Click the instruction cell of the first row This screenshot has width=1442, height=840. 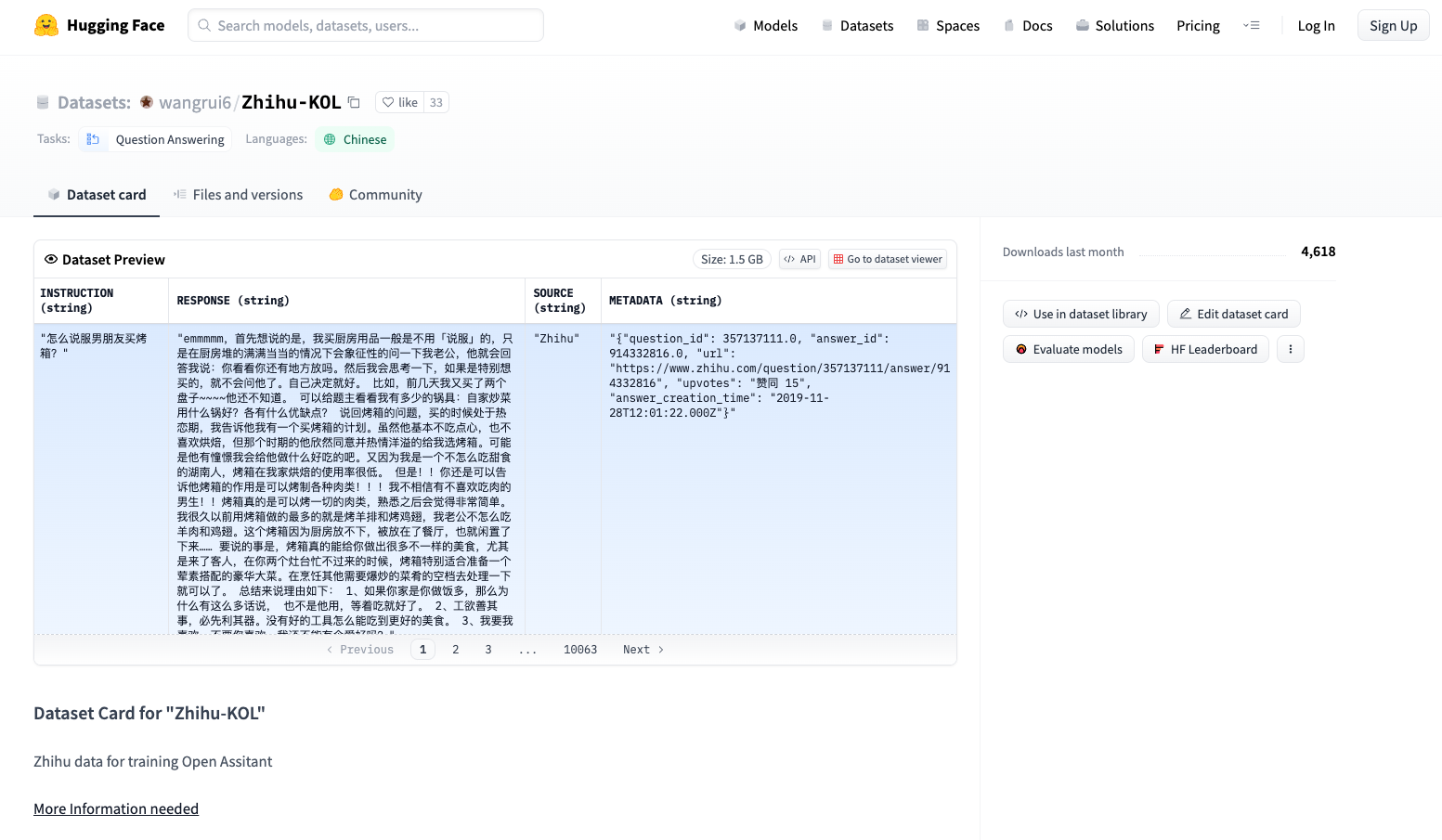101,479
